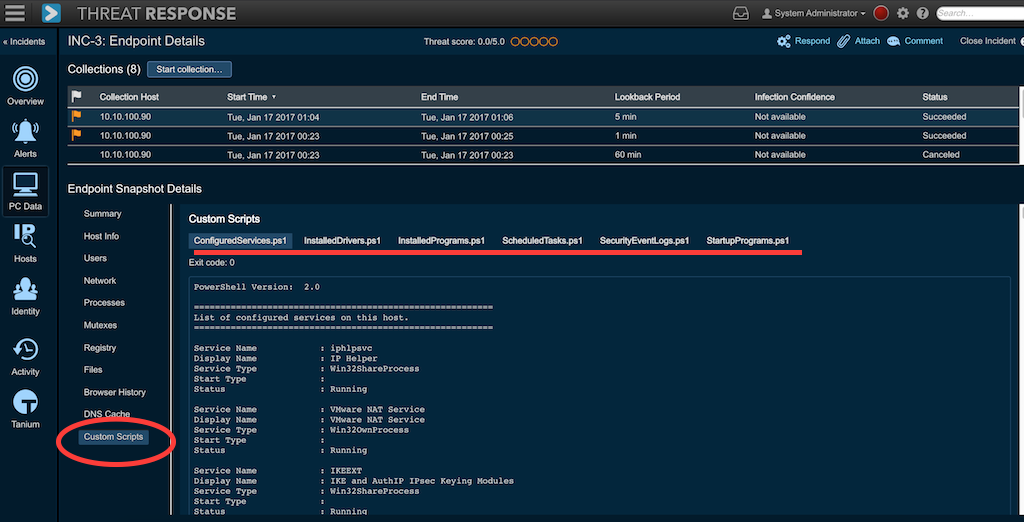The width and height of the screenshot is (1024, 522).
Task: Open Registry snapshot section
Action: [x=100, y=348]
